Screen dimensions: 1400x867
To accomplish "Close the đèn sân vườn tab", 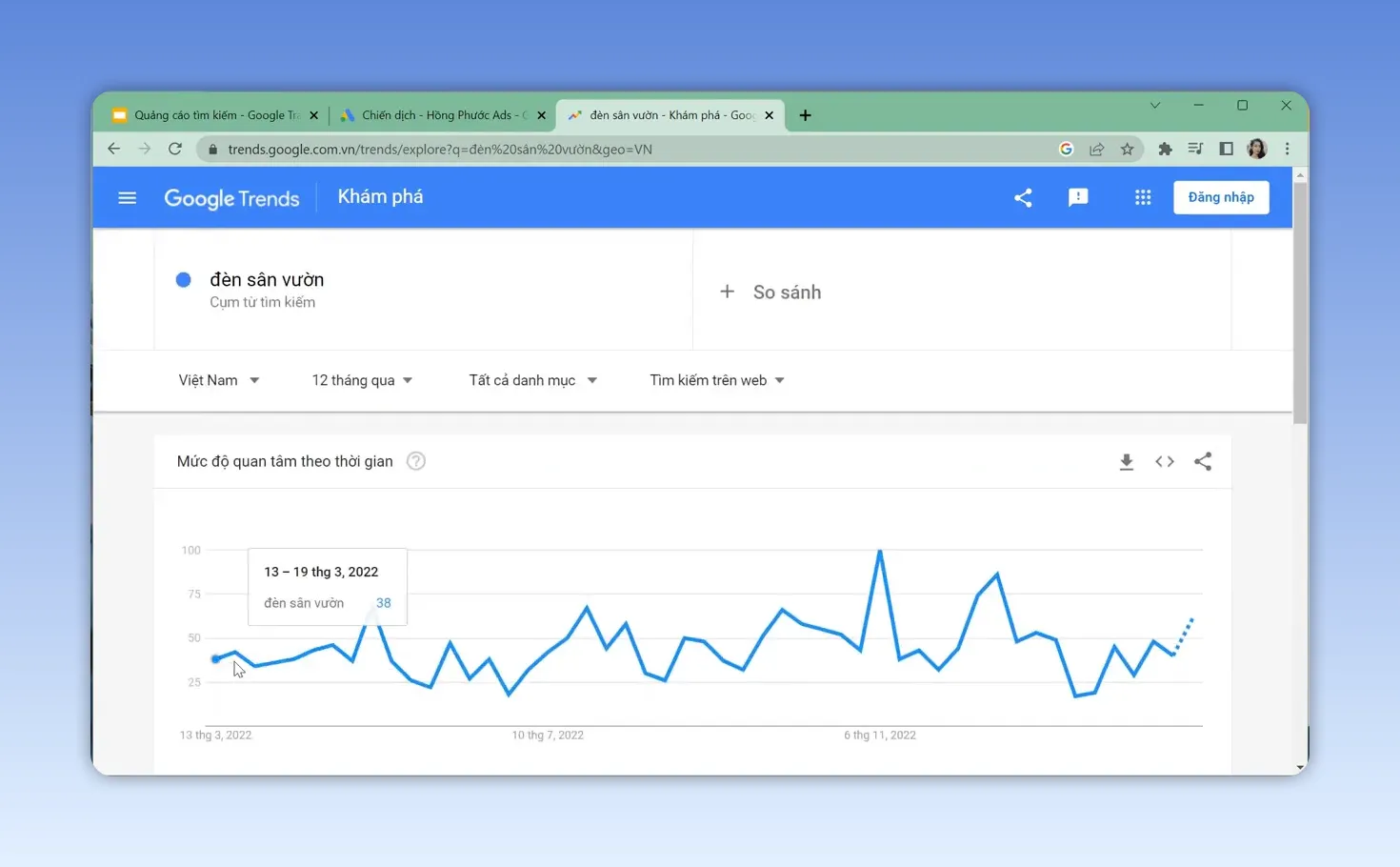I will tap(769, 115).
